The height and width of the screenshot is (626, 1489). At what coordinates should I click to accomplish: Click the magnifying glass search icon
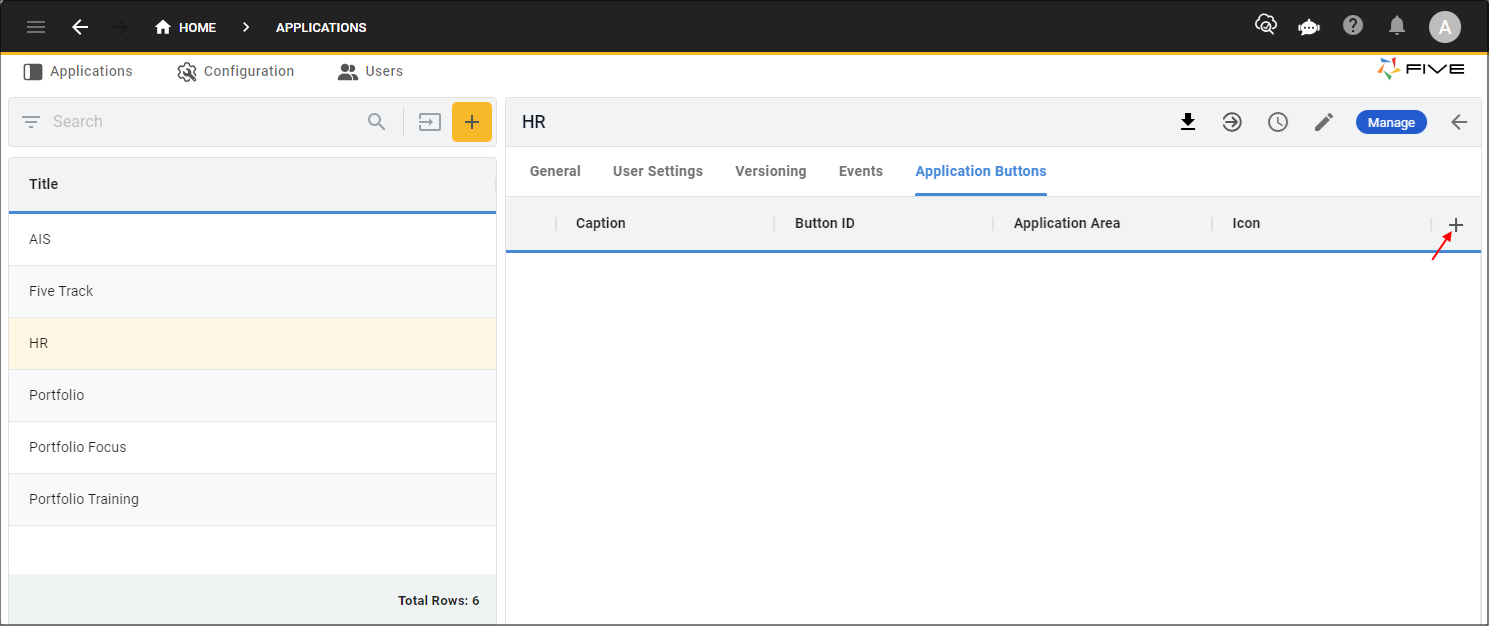pos(377,122)
